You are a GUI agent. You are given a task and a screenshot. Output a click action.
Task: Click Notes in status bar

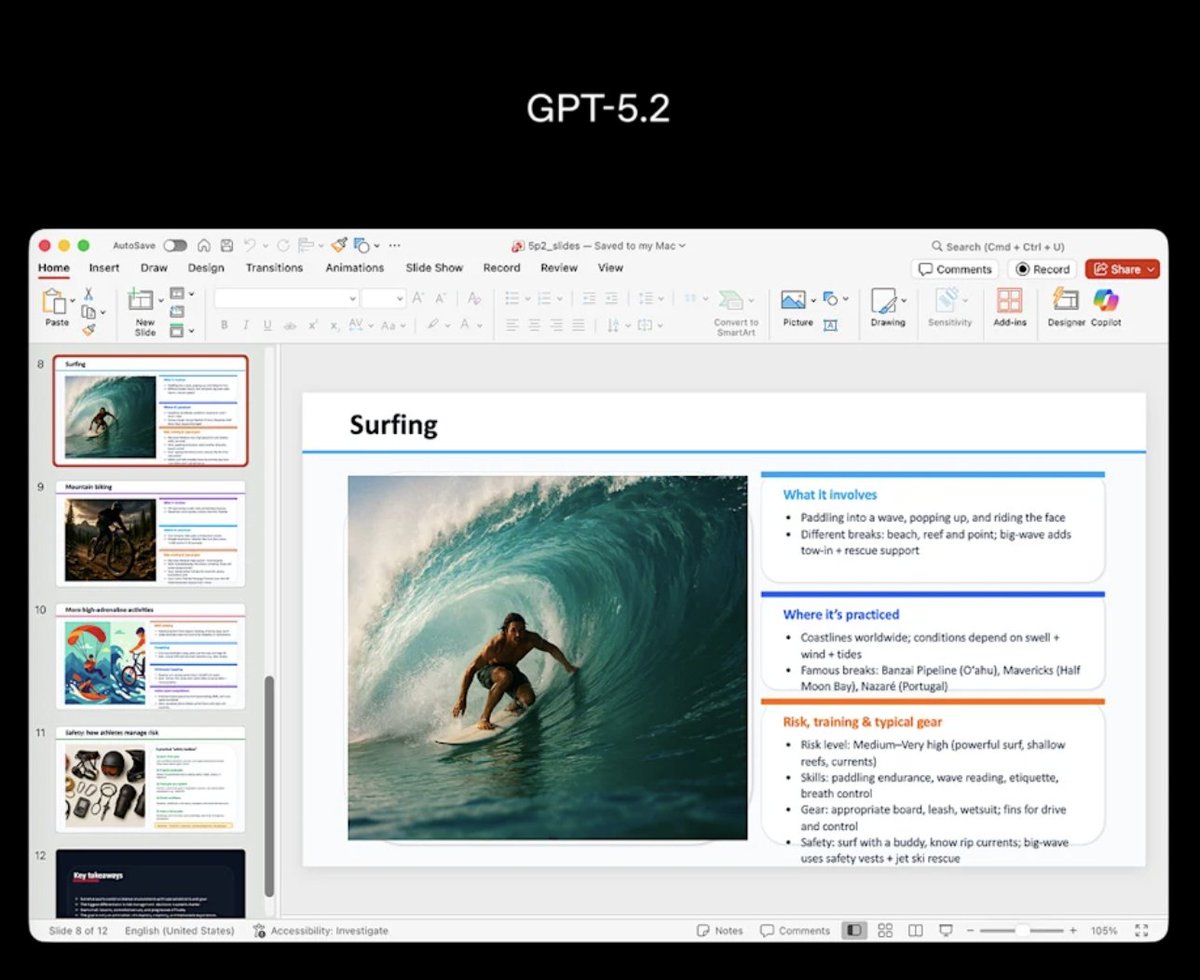pos(720,931)
